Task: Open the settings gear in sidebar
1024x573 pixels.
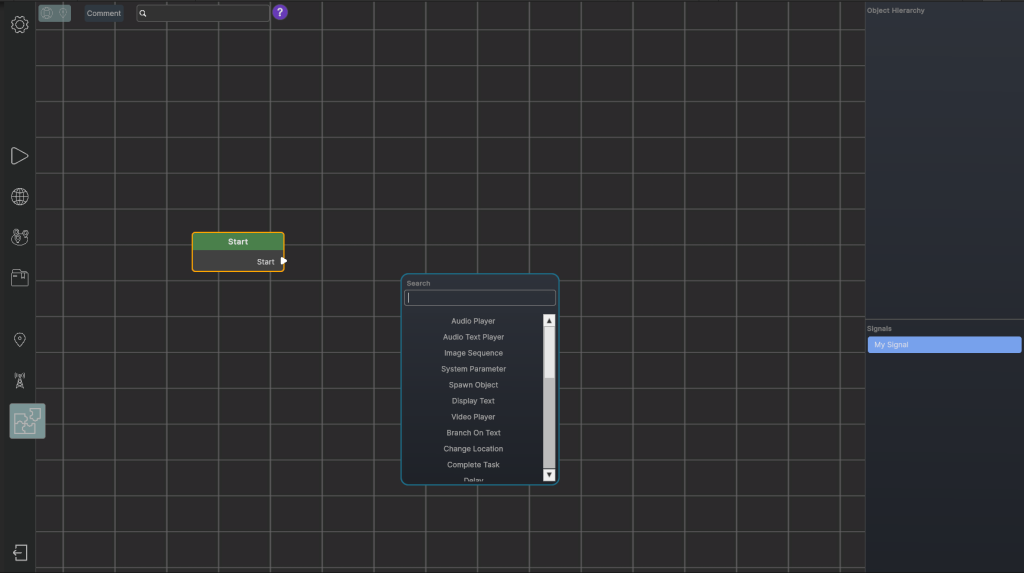Action: click(x=20, y=25)
